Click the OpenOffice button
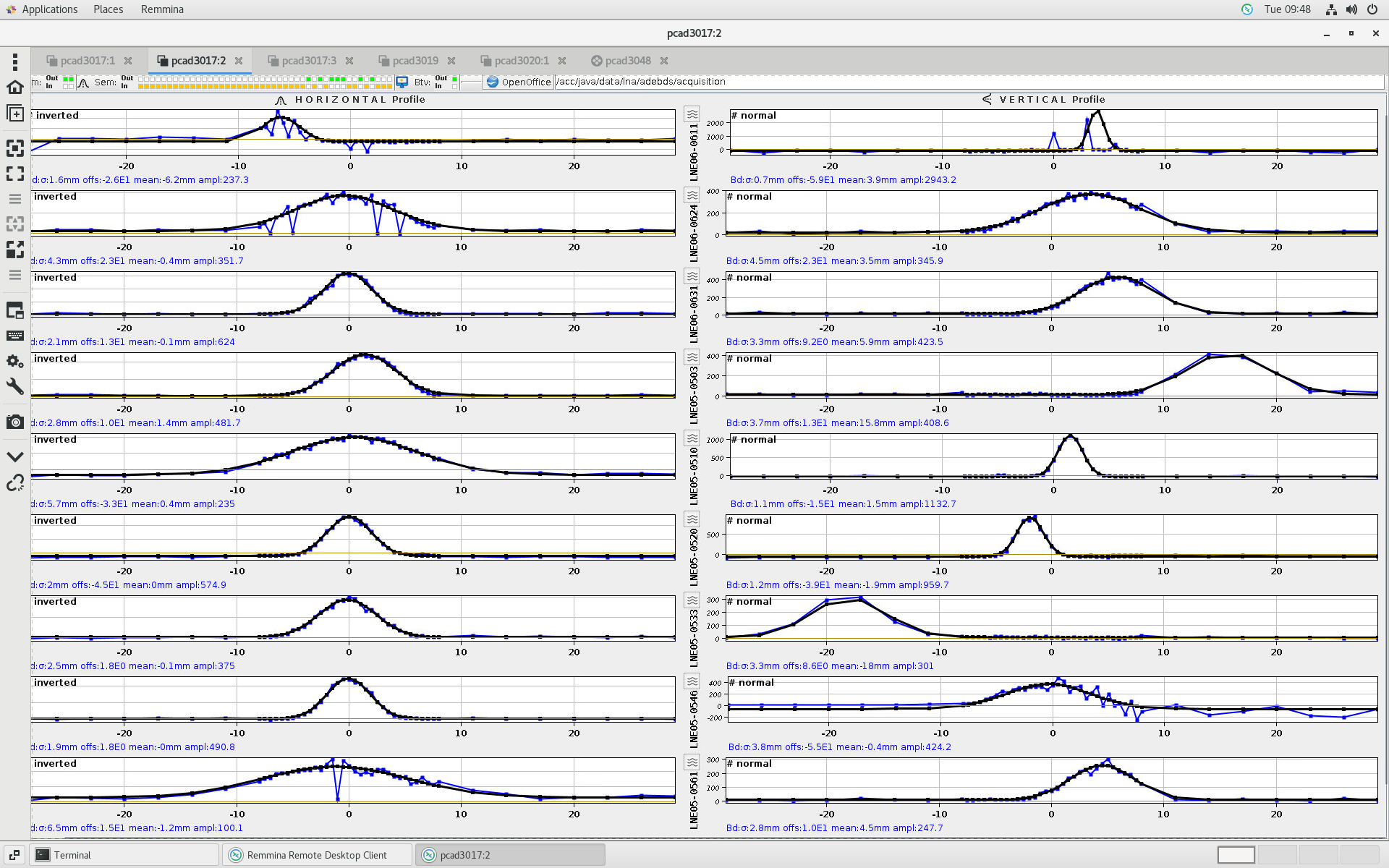 coord(519,82)
